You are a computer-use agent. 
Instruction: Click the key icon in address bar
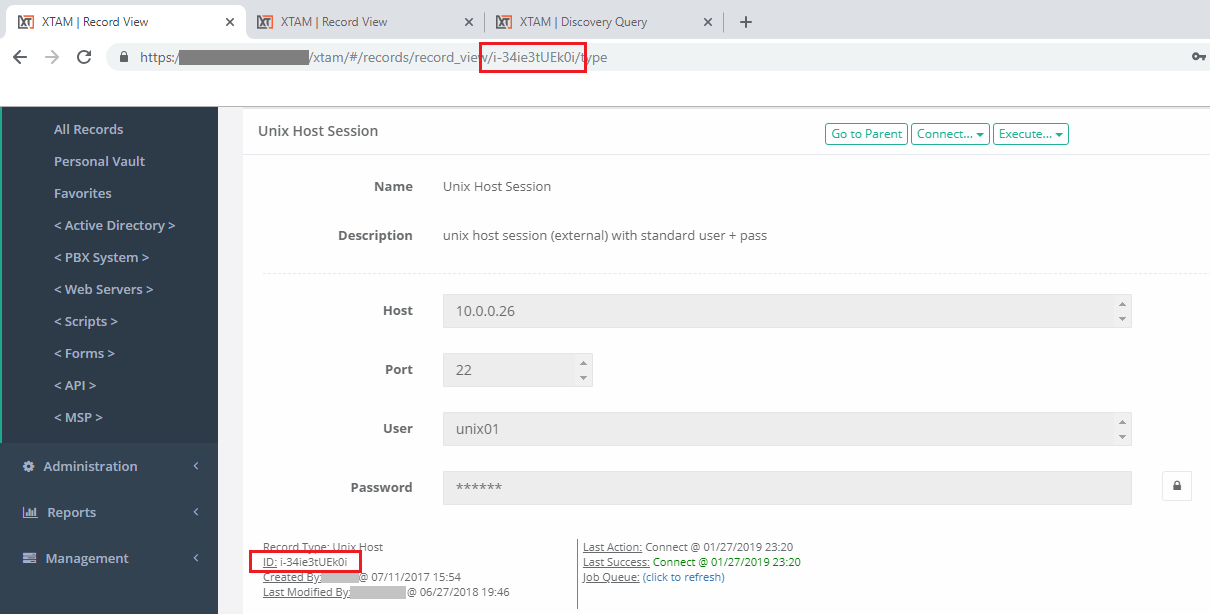pos(1198,57)
